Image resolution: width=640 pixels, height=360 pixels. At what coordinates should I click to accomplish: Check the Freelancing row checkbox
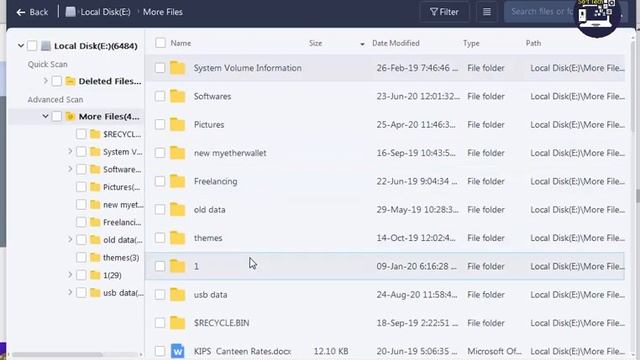(x=160, y=181)
